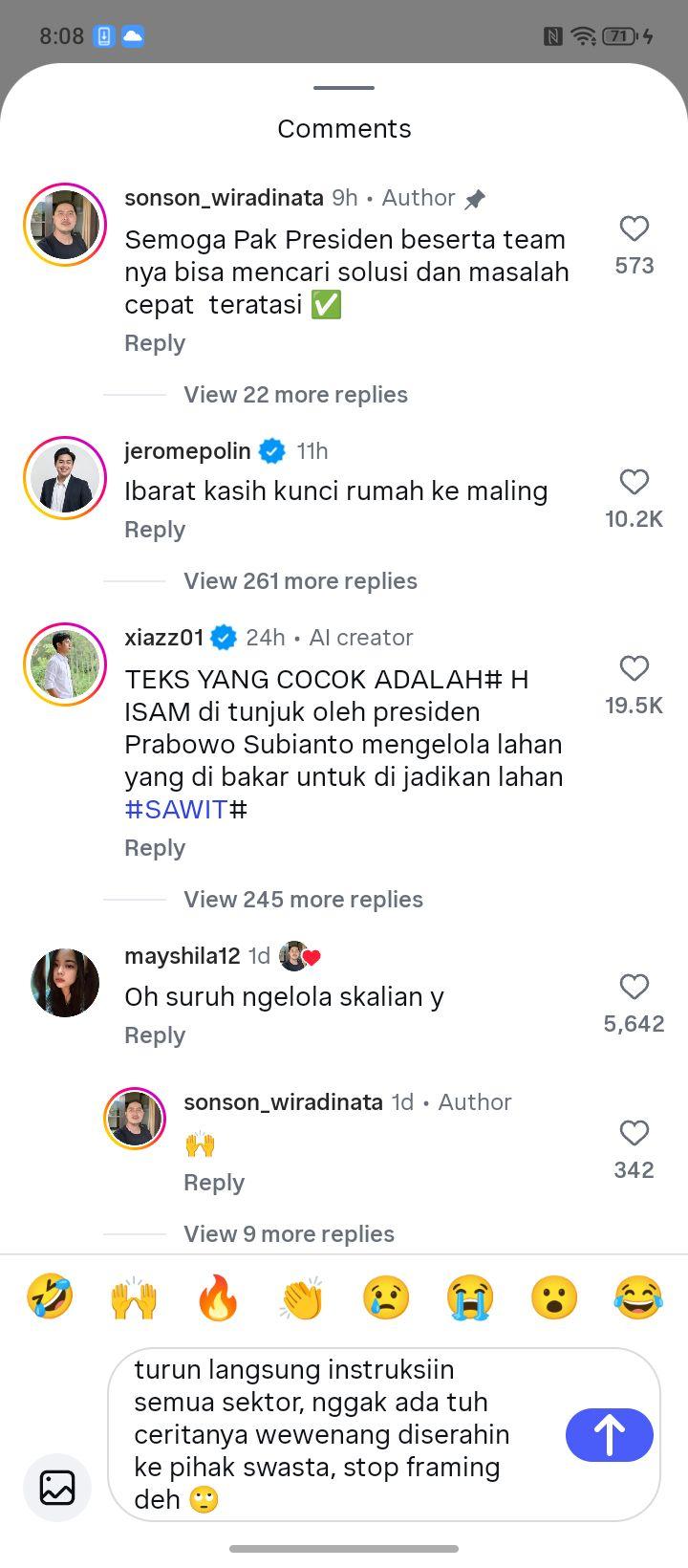The height and width of the screenshot is (1568, 688).
Task: Insert the loudly crying emoji
Action: [x=470, y=1299]
